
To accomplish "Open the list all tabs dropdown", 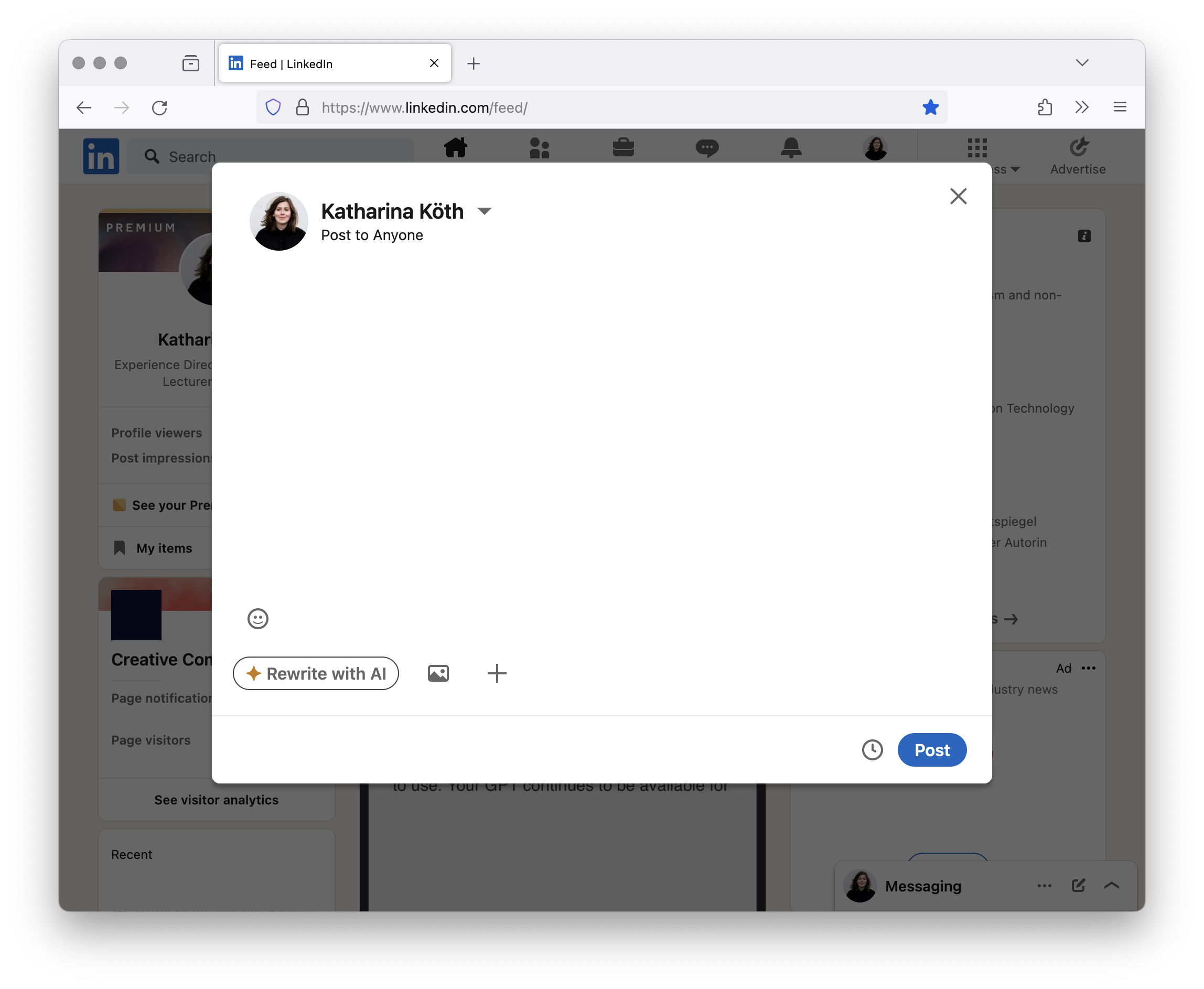I will click(x=1082, y=63).
